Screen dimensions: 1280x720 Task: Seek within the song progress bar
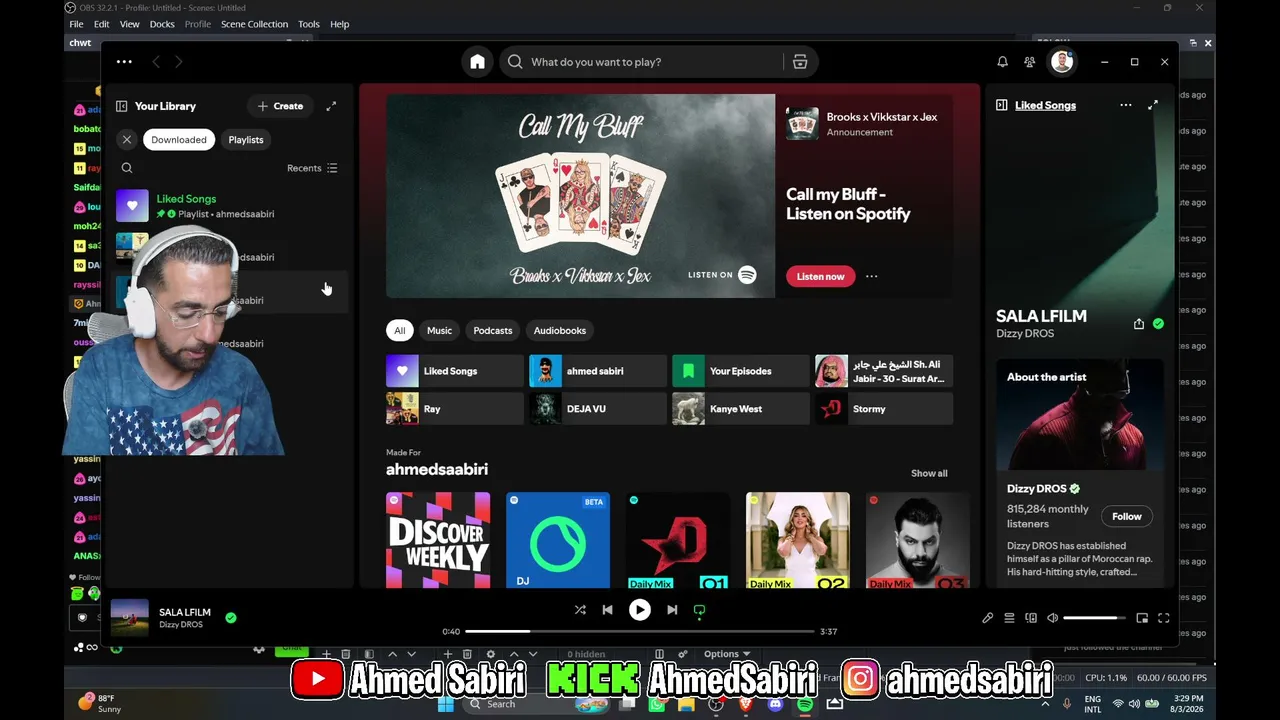640,632
